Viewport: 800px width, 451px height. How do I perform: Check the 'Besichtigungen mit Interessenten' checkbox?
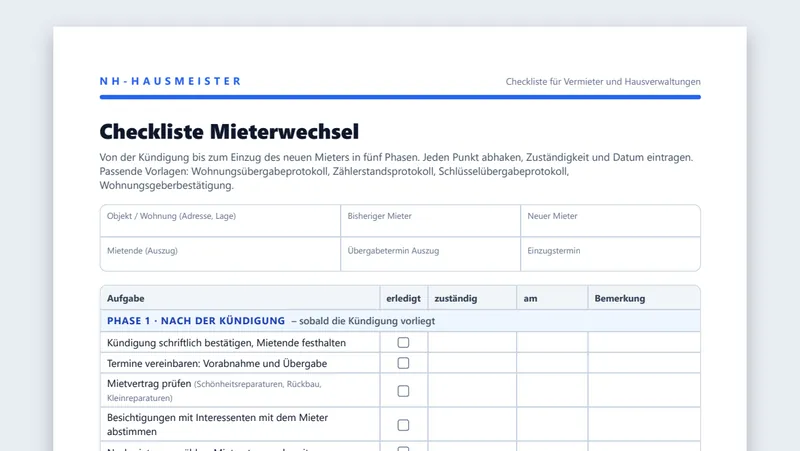(403, 425)
